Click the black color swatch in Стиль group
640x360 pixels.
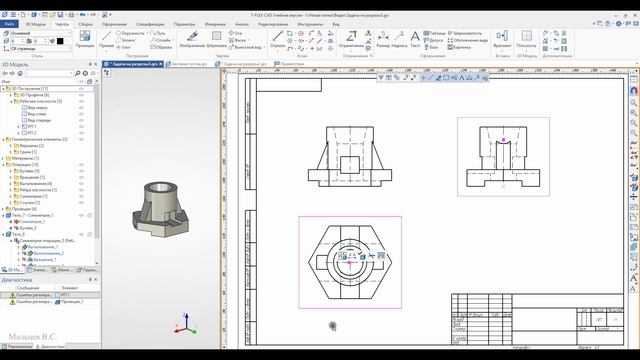[60, 41]
